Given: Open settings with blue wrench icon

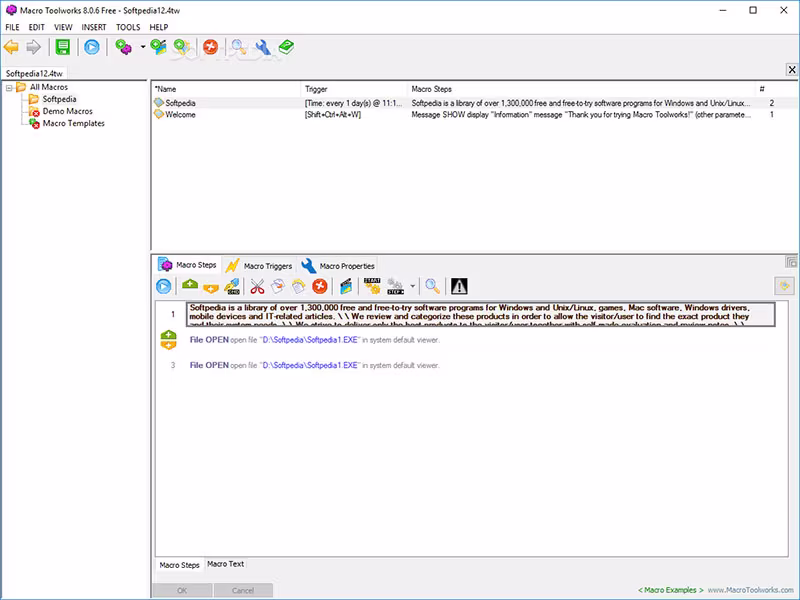Looking at the screenshot, I should point(263,47).
